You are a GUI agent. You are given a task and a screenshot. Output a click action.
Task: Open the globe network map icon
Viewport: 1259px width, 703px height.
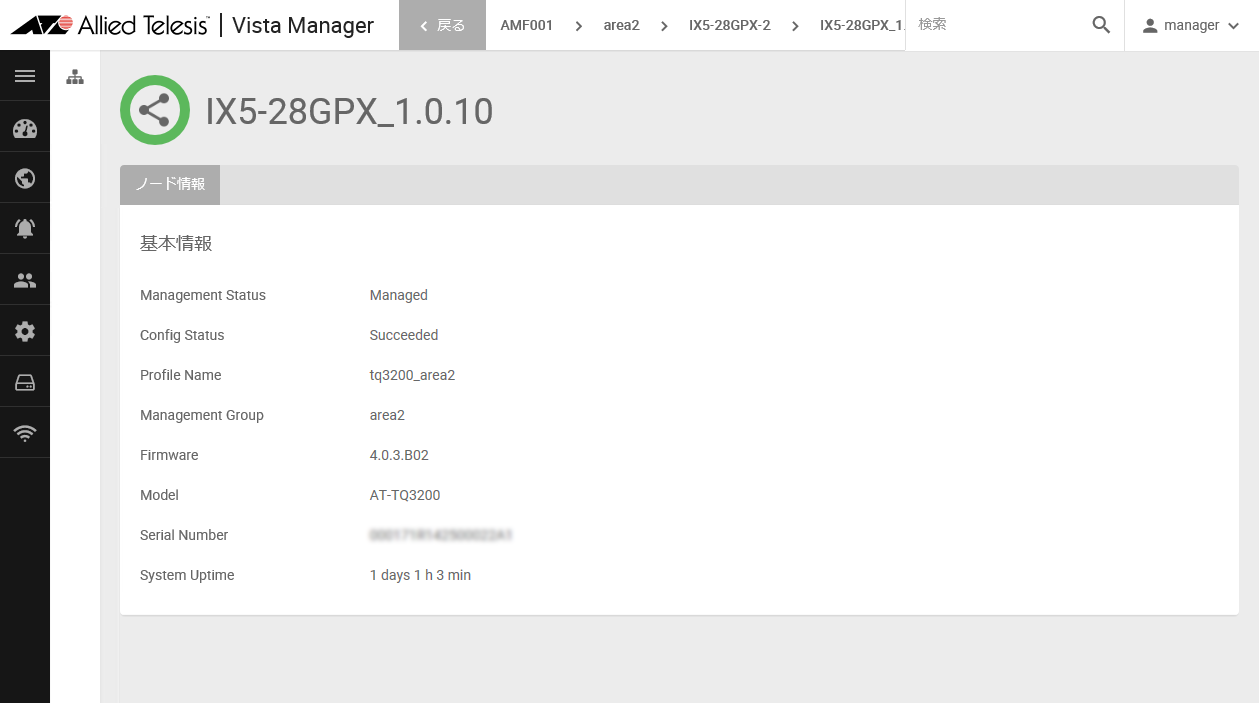(25, 178)
